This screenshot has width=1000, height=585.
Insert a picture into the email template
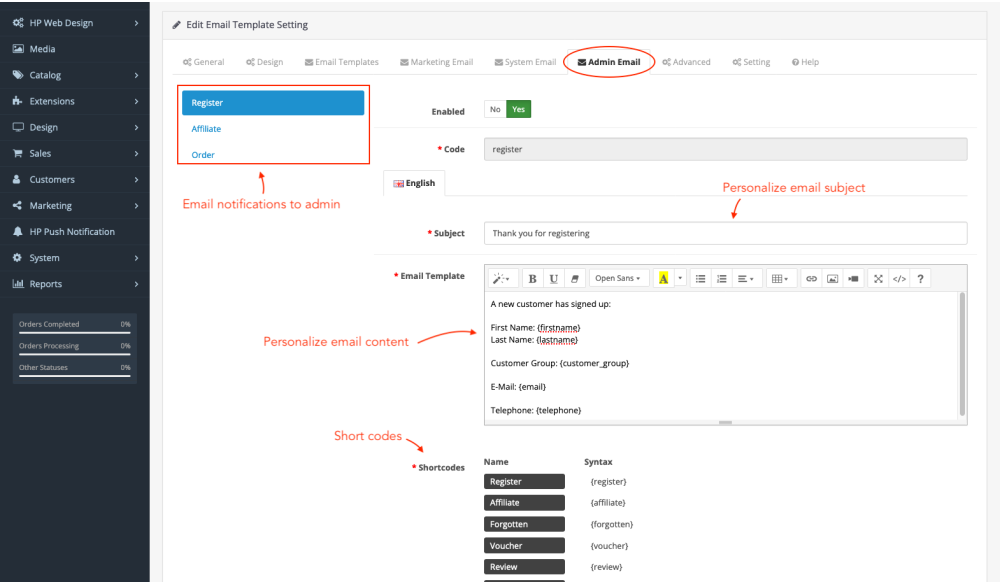832,278
